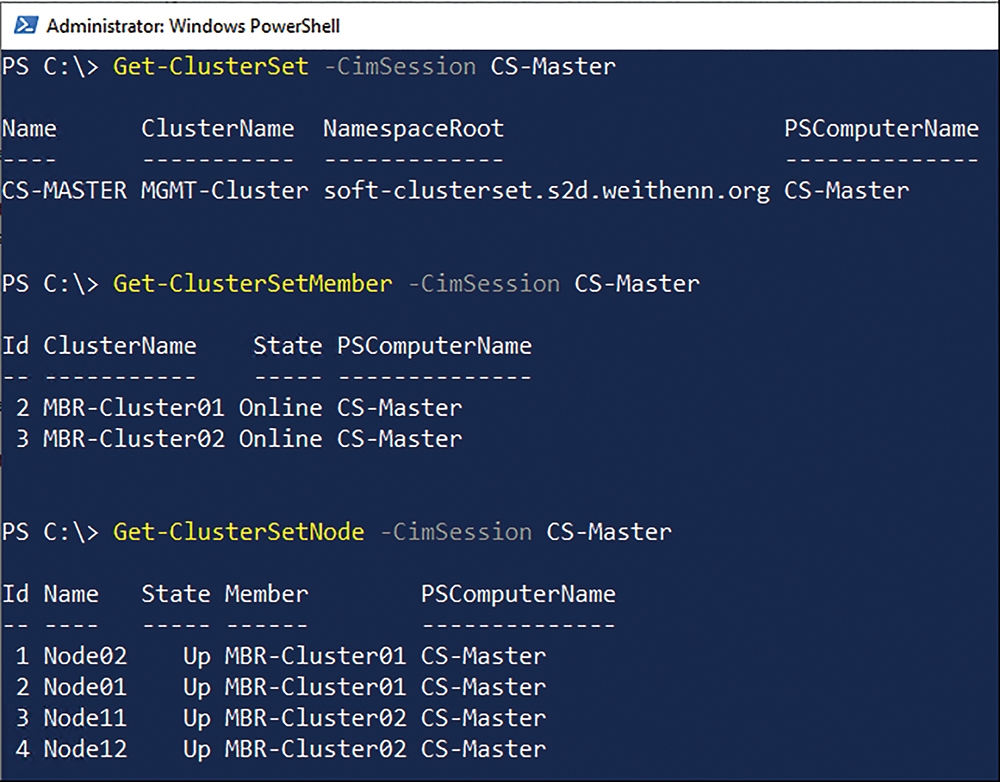Click the PowerShell icon in title bar
Image resolution: width=1000 pixels, height=782 pixels.
[x=26, y=26]
